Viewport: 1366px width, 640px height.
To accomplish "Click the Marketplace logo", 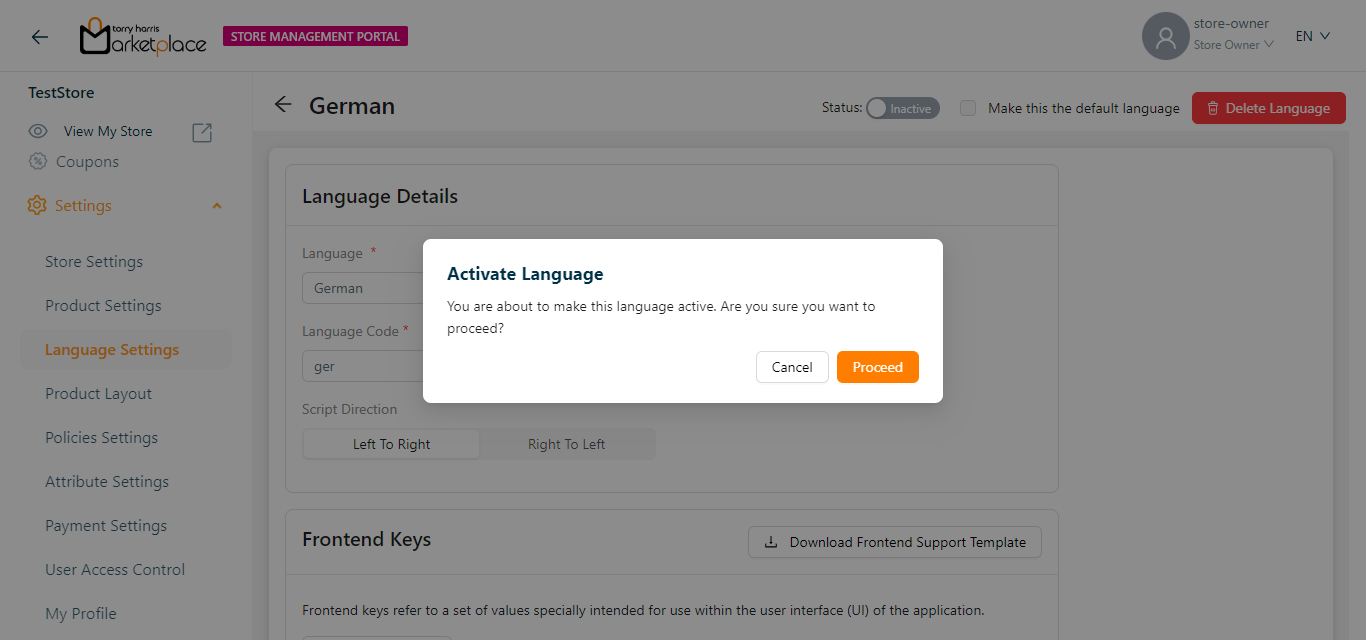I will point(143,37).
